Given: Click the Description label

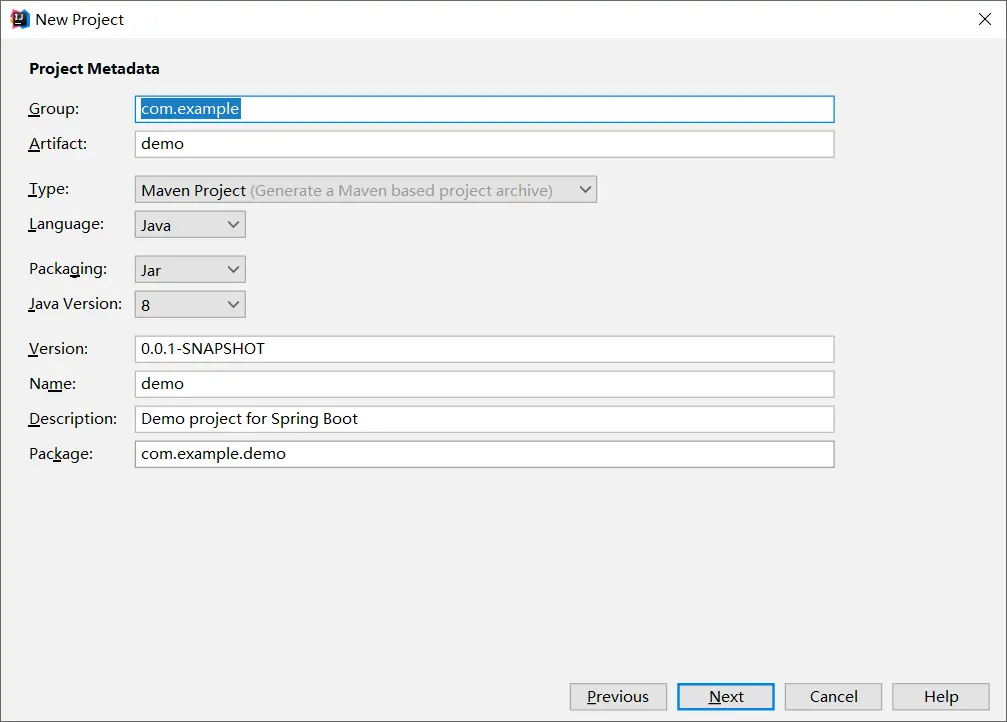Looking at the screenshot, I should (x=73, y=419).
